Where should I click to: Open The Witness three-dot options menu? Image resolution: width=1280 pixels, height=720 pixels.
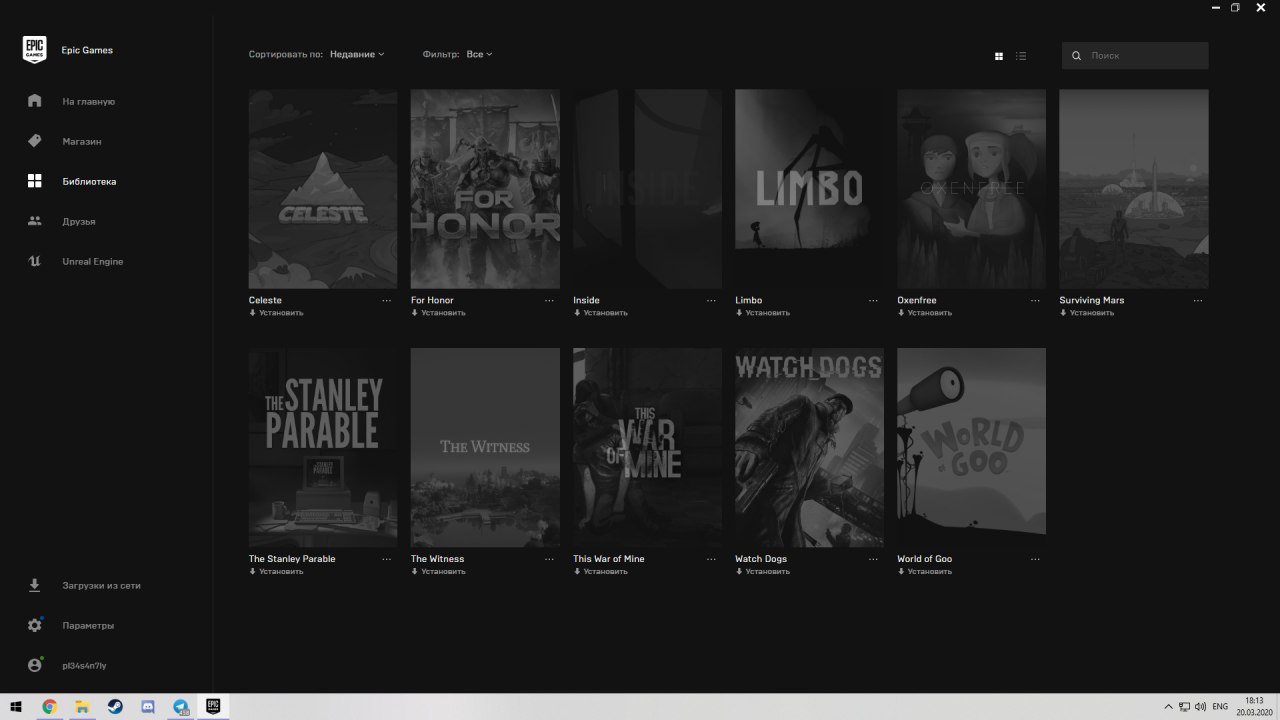[x=549, y=559]
